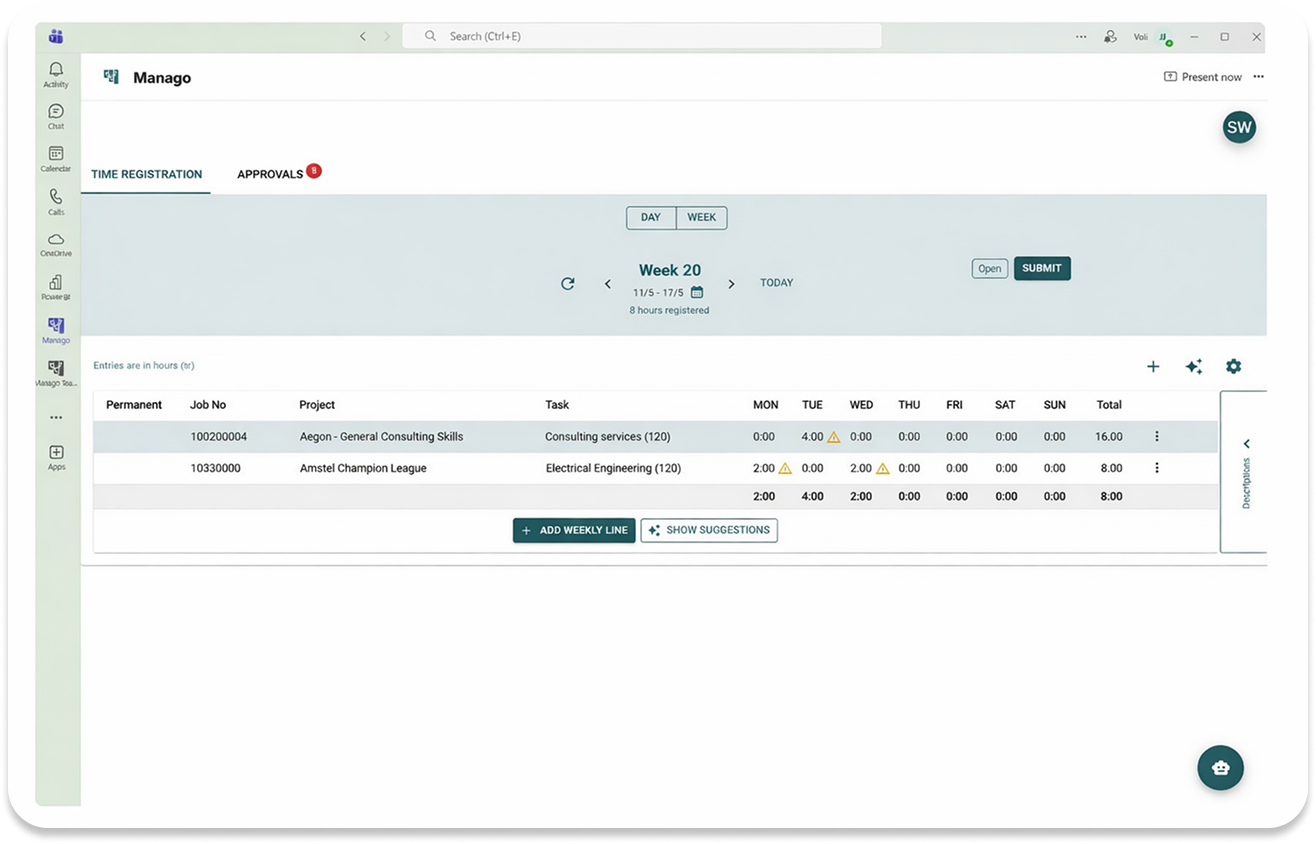Click 'Electrical Engineering (120)' task cell
The width and height of the screenshot is (1316, 844).
coord(613,468)
